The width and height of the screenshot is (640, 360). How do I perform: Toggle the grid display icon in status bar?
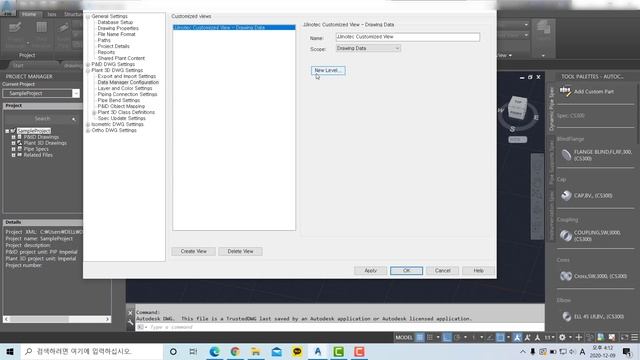point(420,337)
